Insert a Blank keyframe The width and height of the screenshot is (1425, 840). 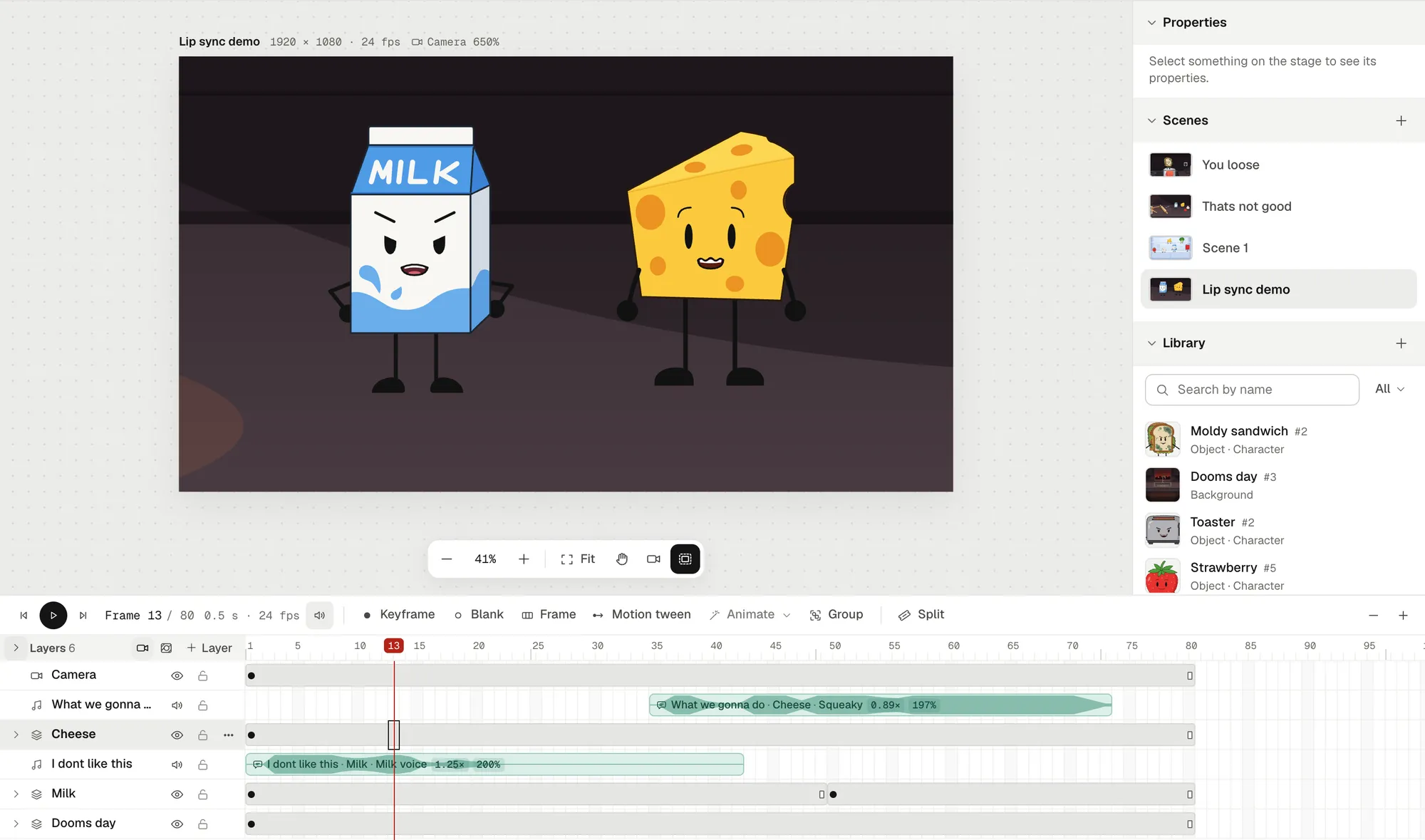[x=479, y=614]
